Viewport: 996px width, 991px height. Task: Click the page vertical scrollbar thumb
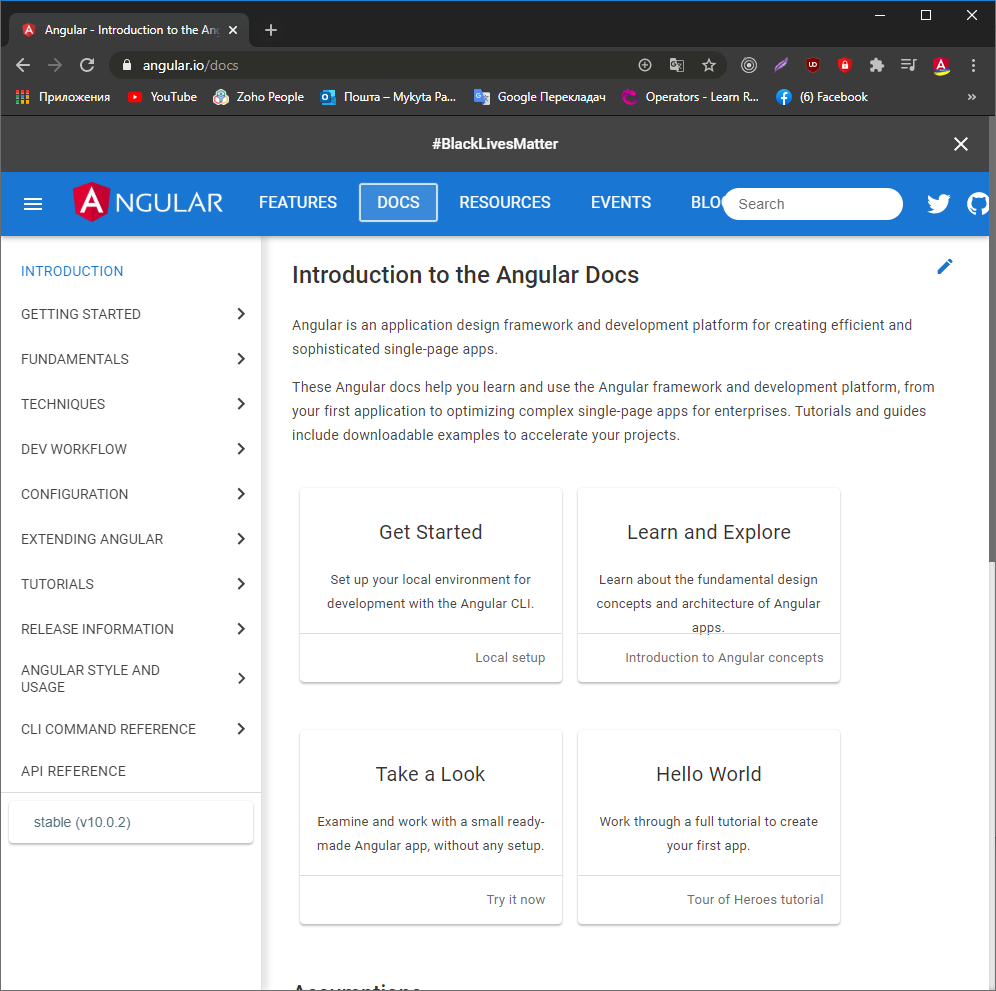tap(992, 339)
